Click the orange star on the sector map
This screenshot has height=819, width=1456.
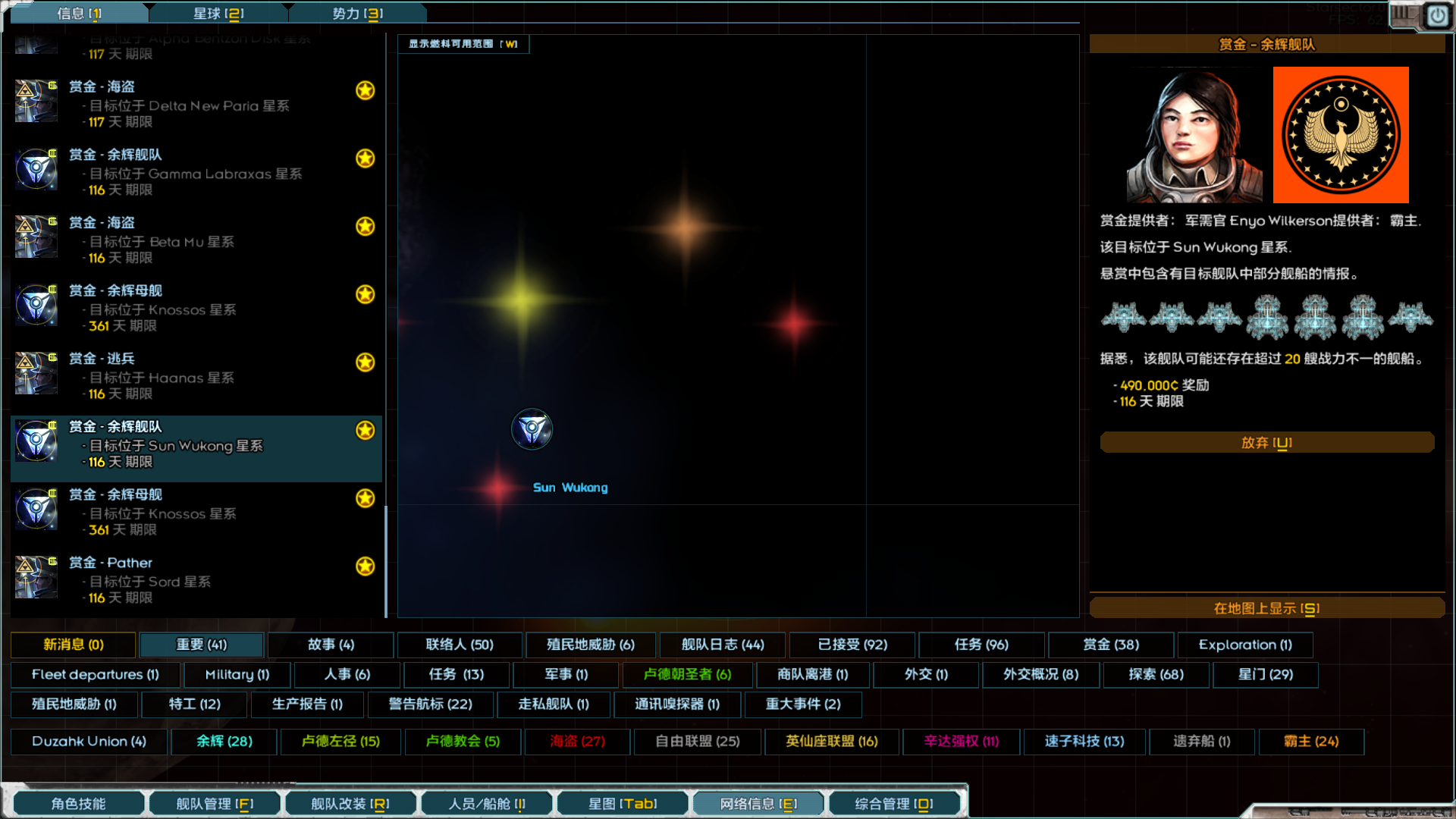pos(685,227)
